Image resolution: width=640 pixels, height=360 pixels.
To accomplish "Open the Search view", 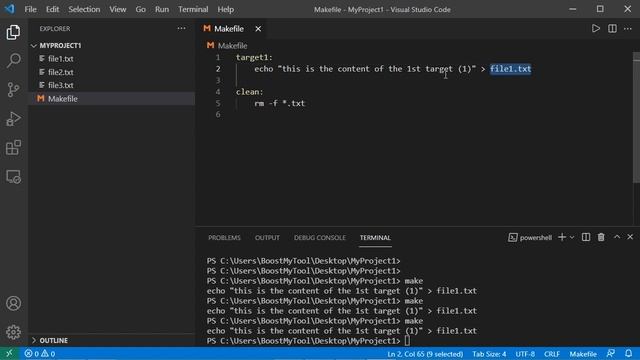I will (13, 61).
